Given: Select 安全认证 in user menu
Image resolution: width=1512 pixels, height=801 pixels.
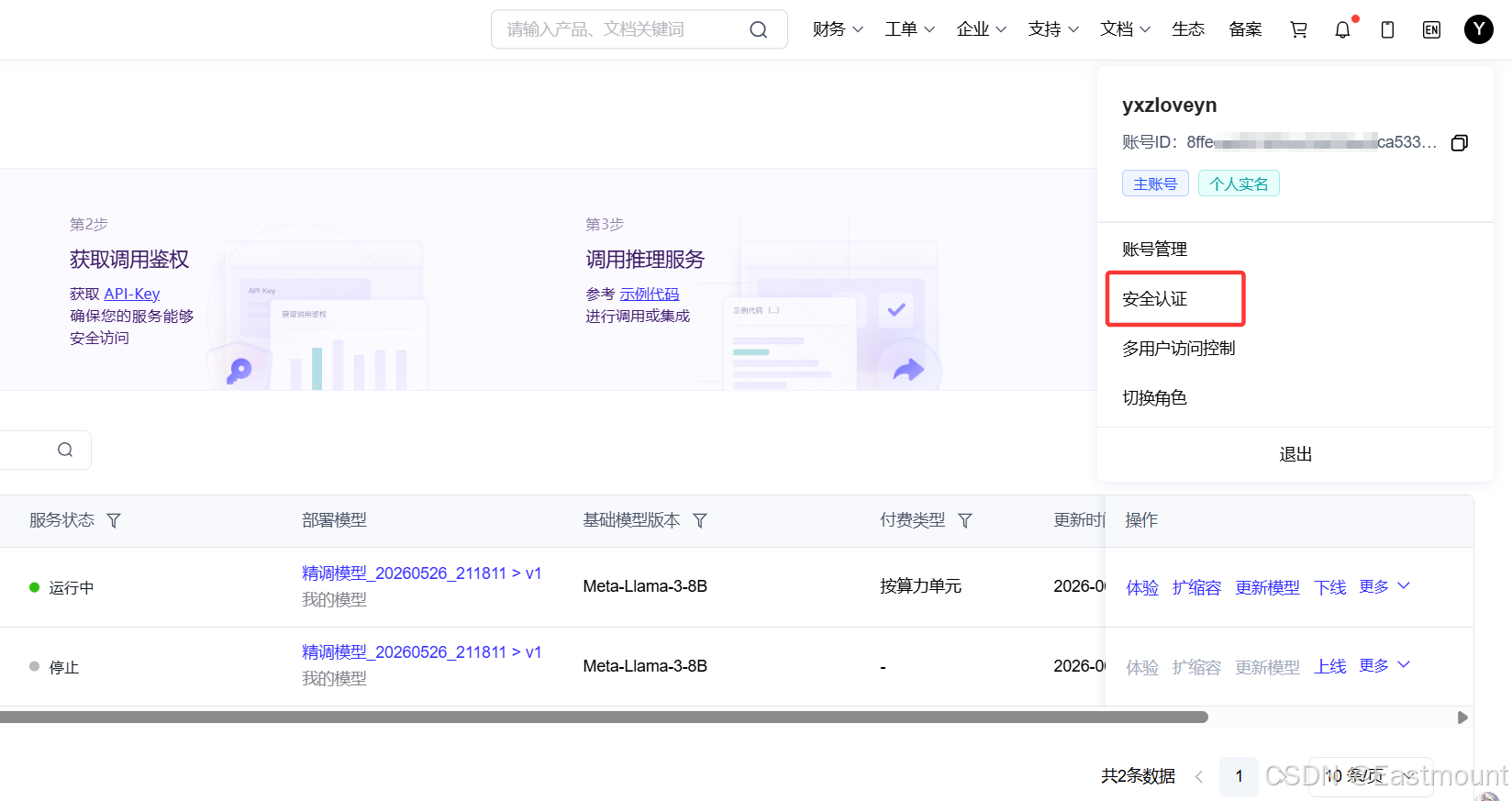Looking at the screenshot, I should pyautogui.click(x=1154, y=299).
